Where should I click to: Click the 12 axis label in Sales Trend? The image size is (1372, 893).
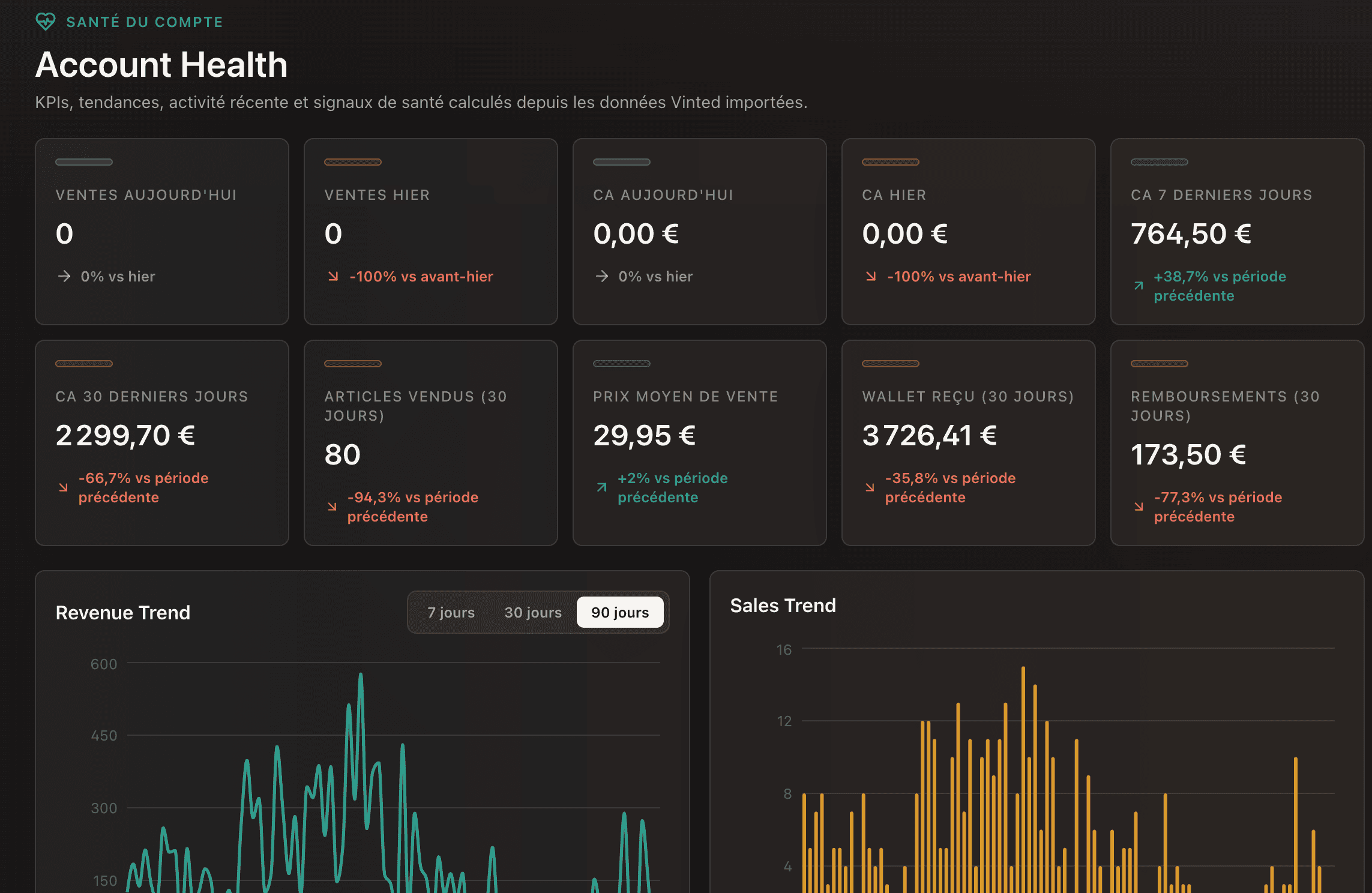(x=784, y=721)
